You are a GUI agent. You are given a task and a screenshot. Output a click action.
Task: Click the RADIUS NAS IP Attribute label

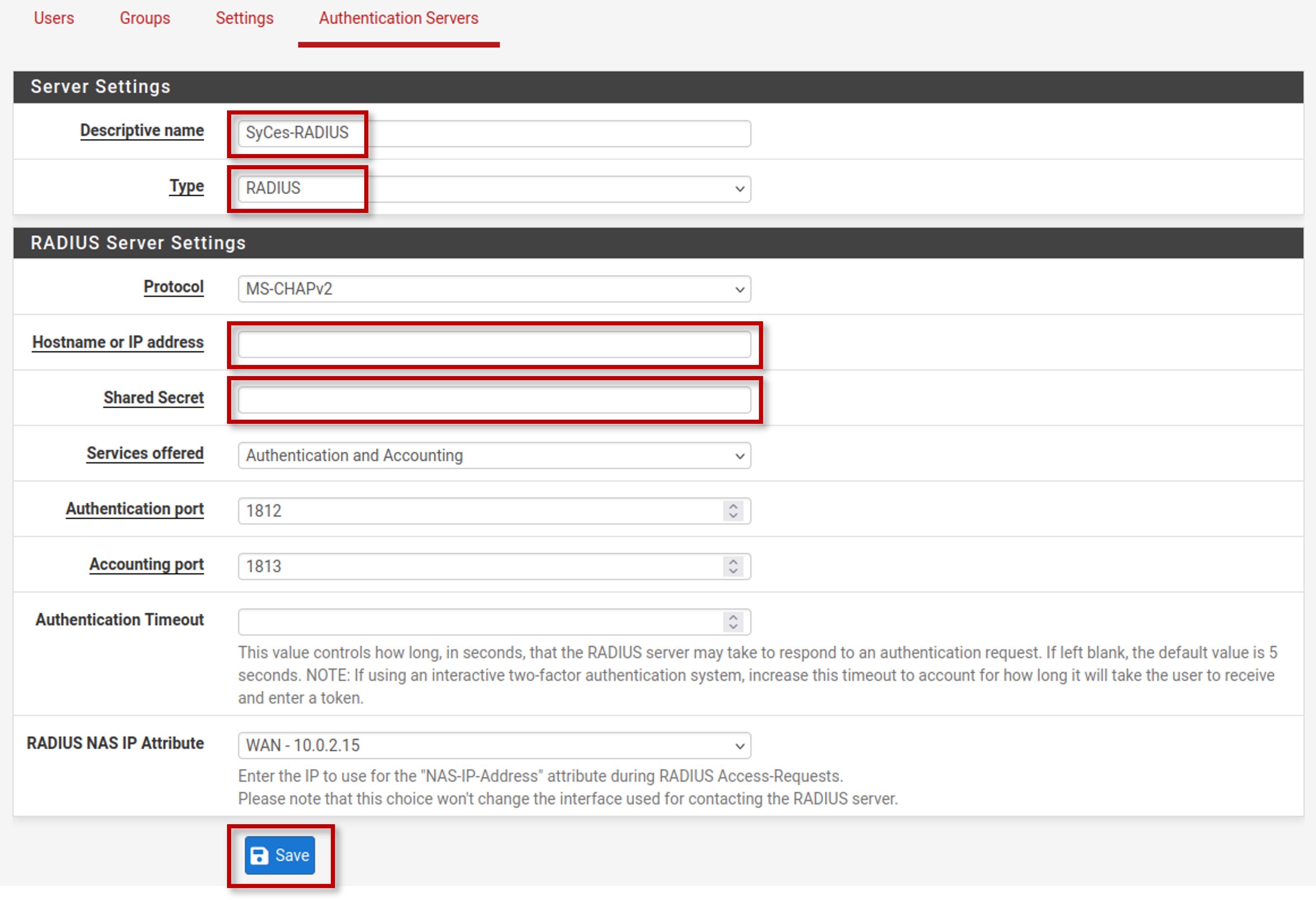(115, 743)
